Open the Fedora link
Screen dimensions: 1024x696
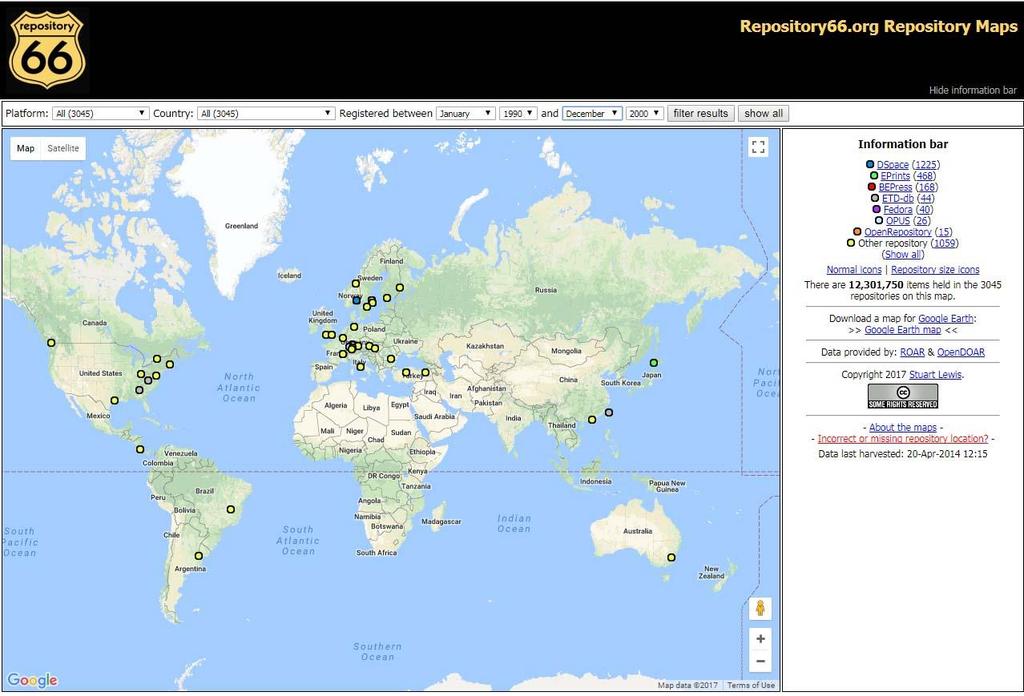click(x=898, y=210)
